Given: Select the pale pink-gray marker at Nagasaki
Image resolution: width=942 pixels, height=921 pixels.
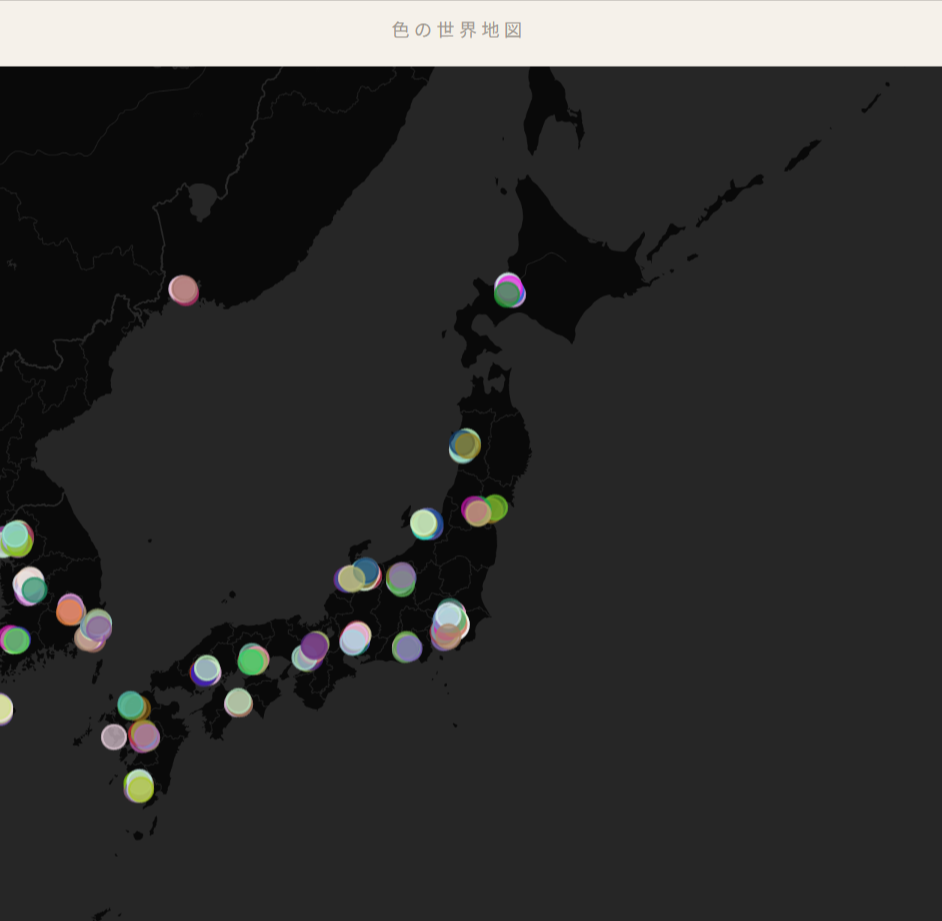Looking at the screenshot, I should click(x=114, y=737).
